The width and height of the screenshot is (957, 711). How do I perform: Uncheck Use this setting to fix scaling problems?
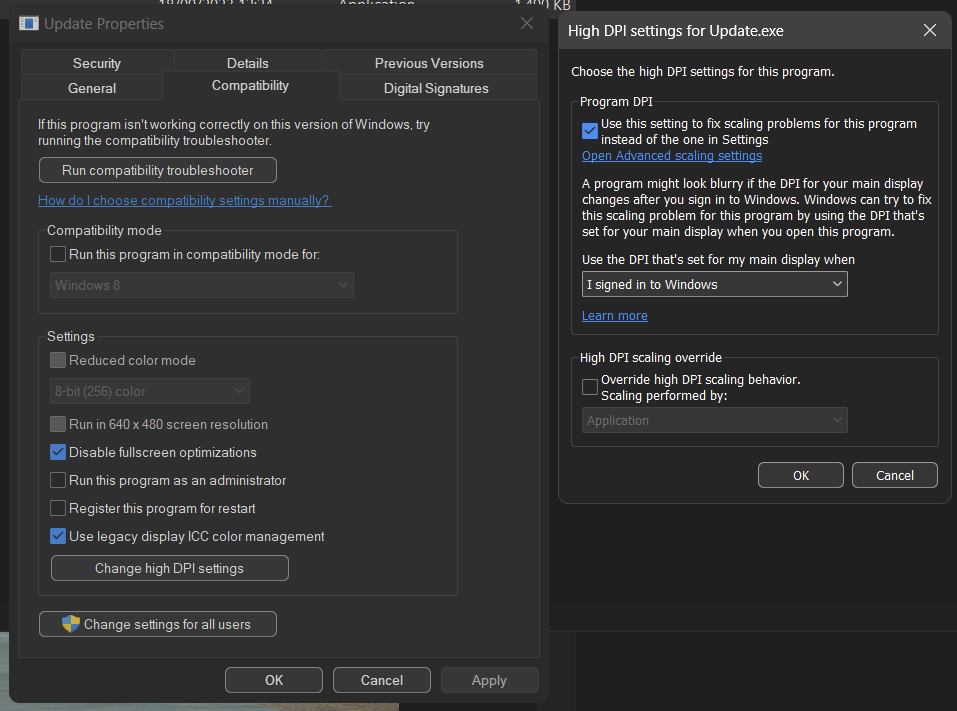(x=590, y=131)
